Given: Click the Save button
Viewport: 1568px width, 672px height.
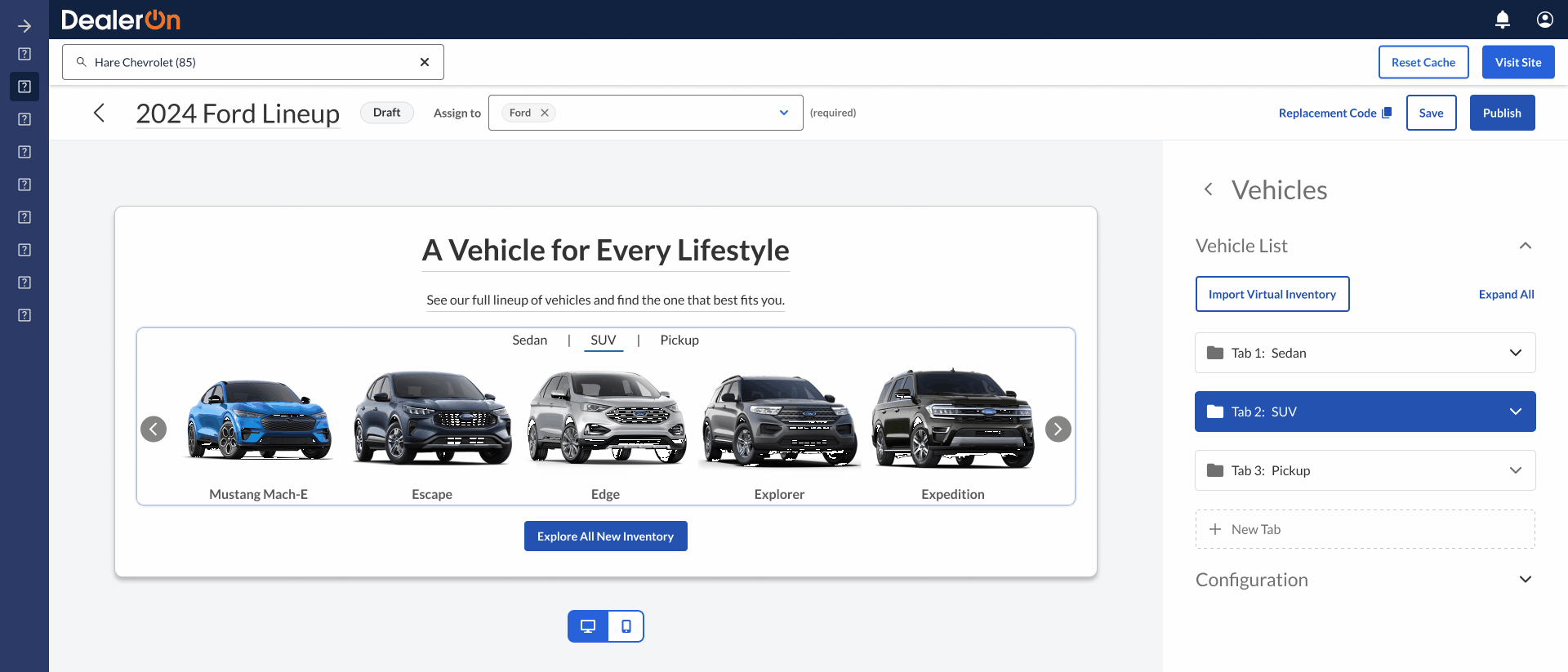Looking at the screenshot, I should tap(1431, 113).
